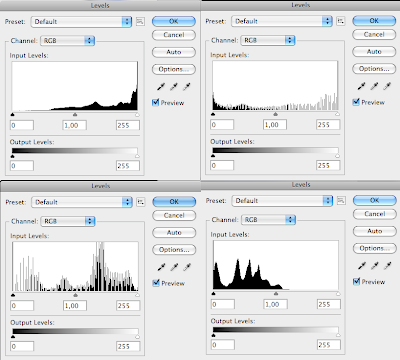This screenshot has width=400, height=360.
Task: Open Preset dropdown in bottom-left Levels dialog
Action: pos(82,202)
